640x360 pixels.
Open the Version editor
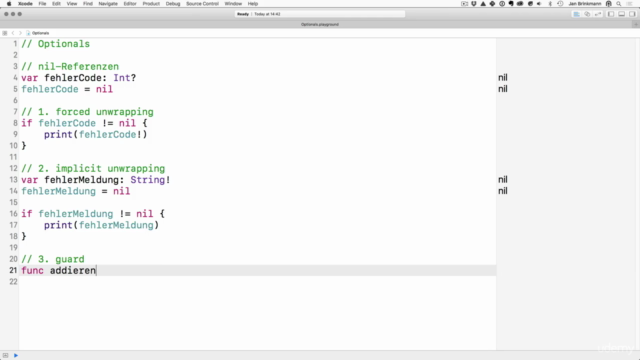[x=598, y=14]
